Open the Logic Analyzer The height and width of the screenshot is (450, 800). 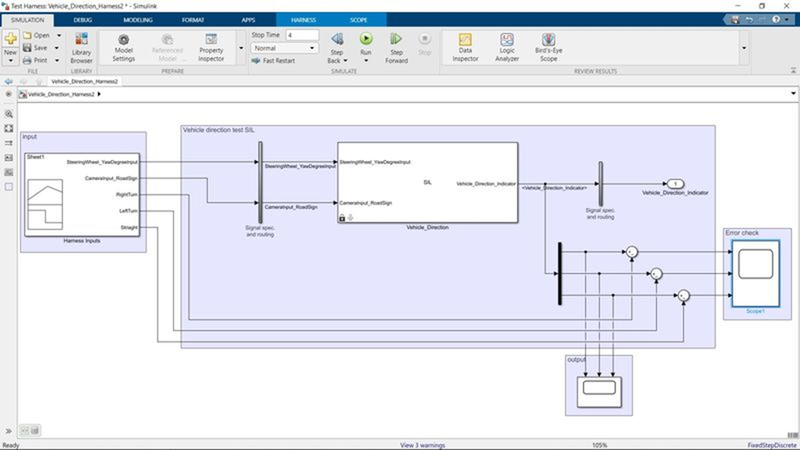click(507, 47)
